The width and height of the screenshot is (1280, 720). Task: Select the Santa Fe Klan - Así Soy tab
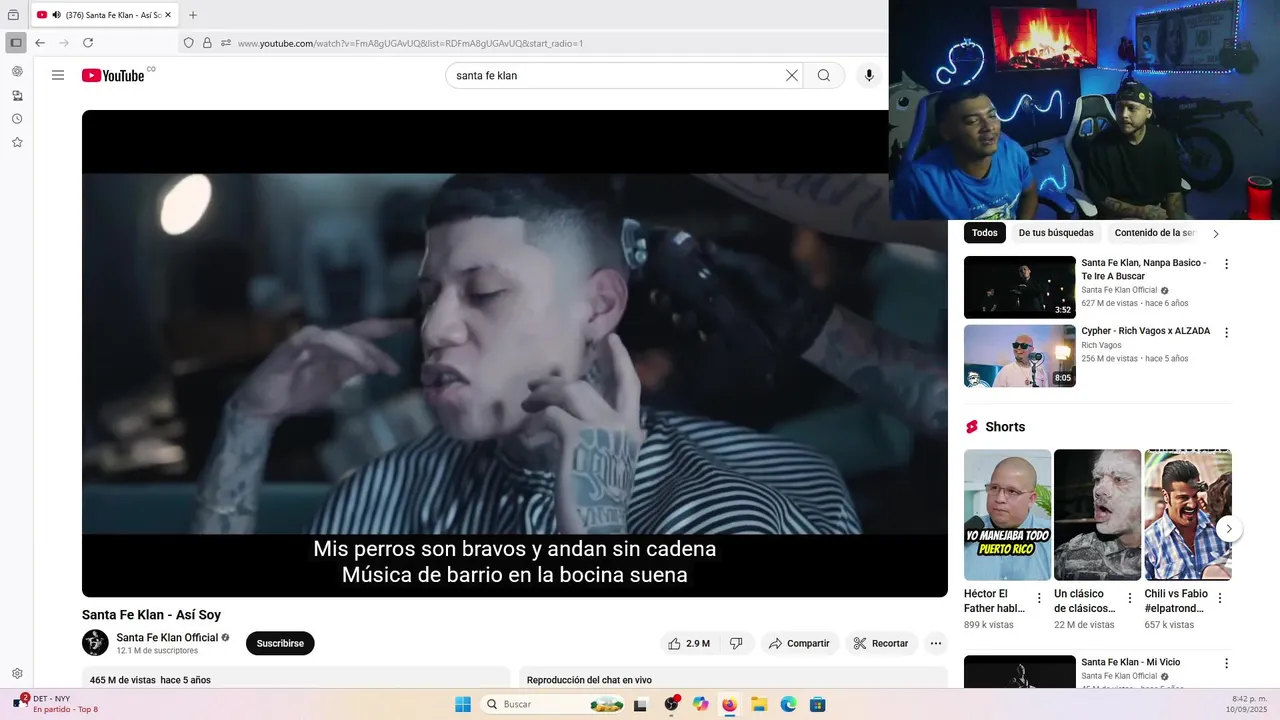[x=104, y=15]
